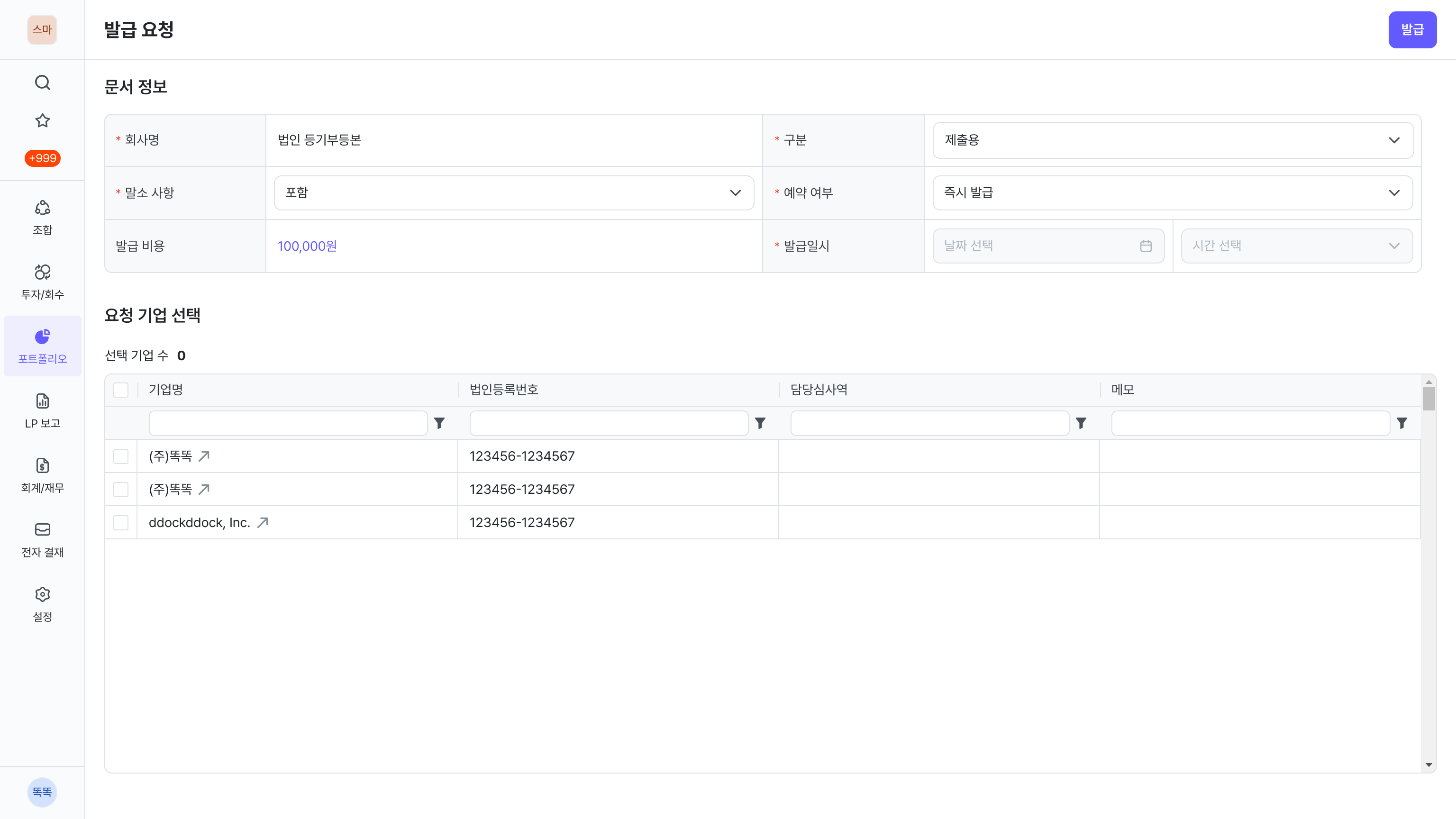This screenshot has width=1456, height=819.
Task: Open external link arrow beside ddockddock, Inc.
Action: coord(262,522)
